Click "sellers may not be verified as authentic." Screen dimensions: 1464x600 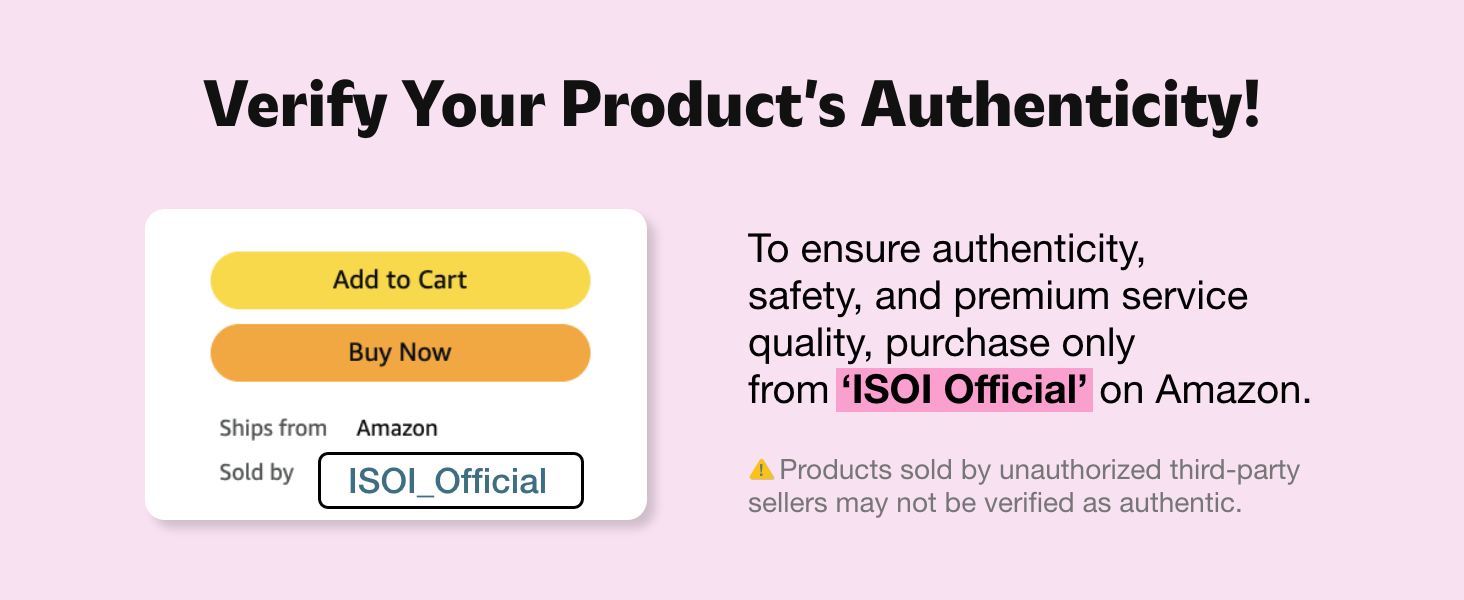click(x=995, y=502)
